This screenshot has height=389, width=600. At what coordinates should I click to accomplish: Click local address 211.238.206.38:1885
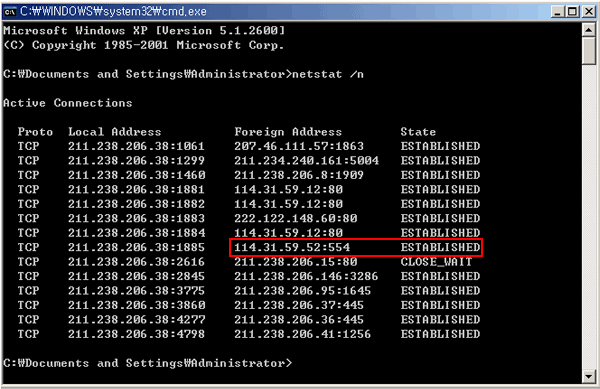click(x=137, y=247)
